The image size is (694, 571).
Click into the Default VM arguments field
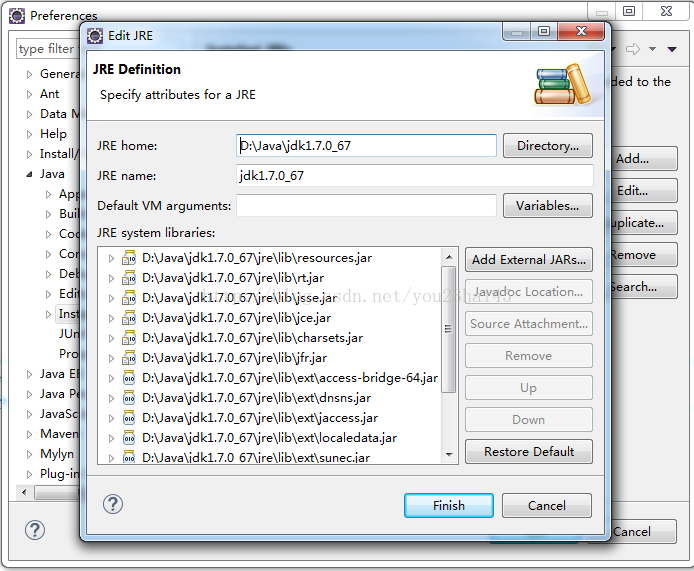click(366, 205)
